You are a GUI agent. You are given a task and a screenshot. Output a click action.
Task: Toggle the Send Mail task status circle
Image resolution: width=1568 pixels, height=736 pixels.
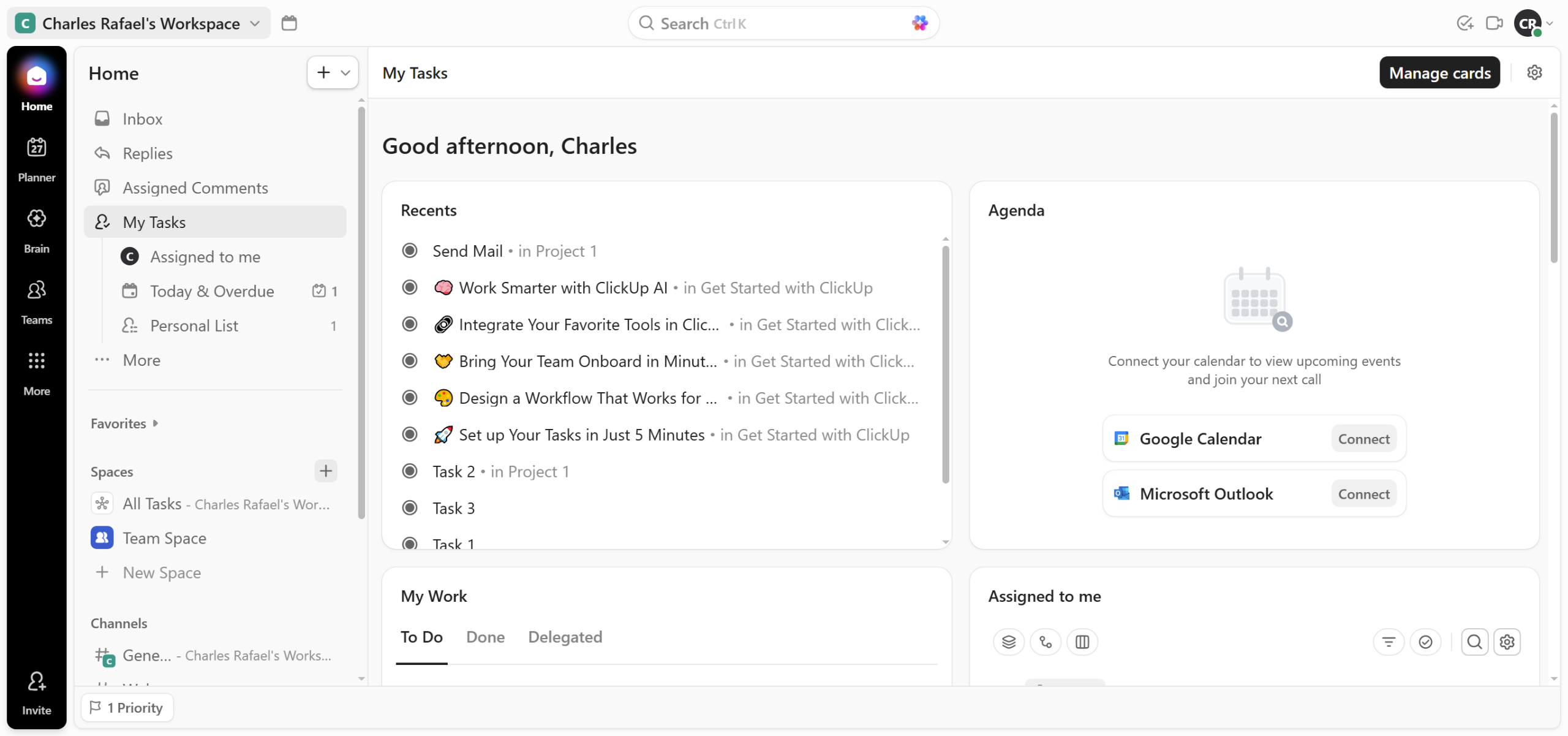(x=410, y=251)
